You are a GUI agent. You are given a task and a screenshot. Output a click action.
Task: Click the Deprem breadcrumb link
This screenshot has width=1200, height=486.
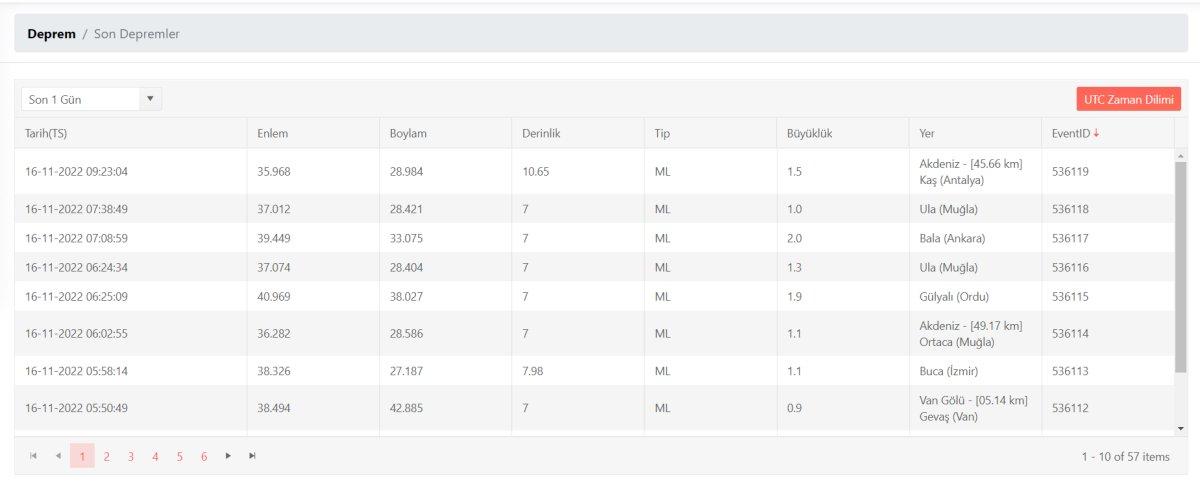[51, 34]
